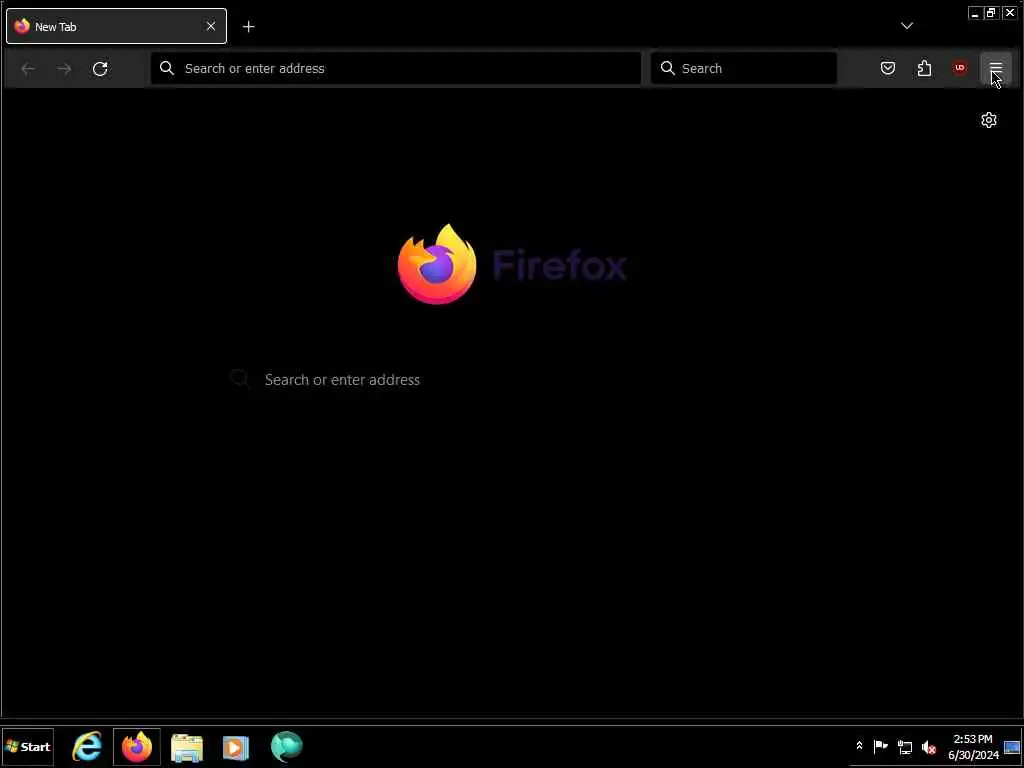
Task: Personalize new tab with gear icon
Action: point(989,120)
